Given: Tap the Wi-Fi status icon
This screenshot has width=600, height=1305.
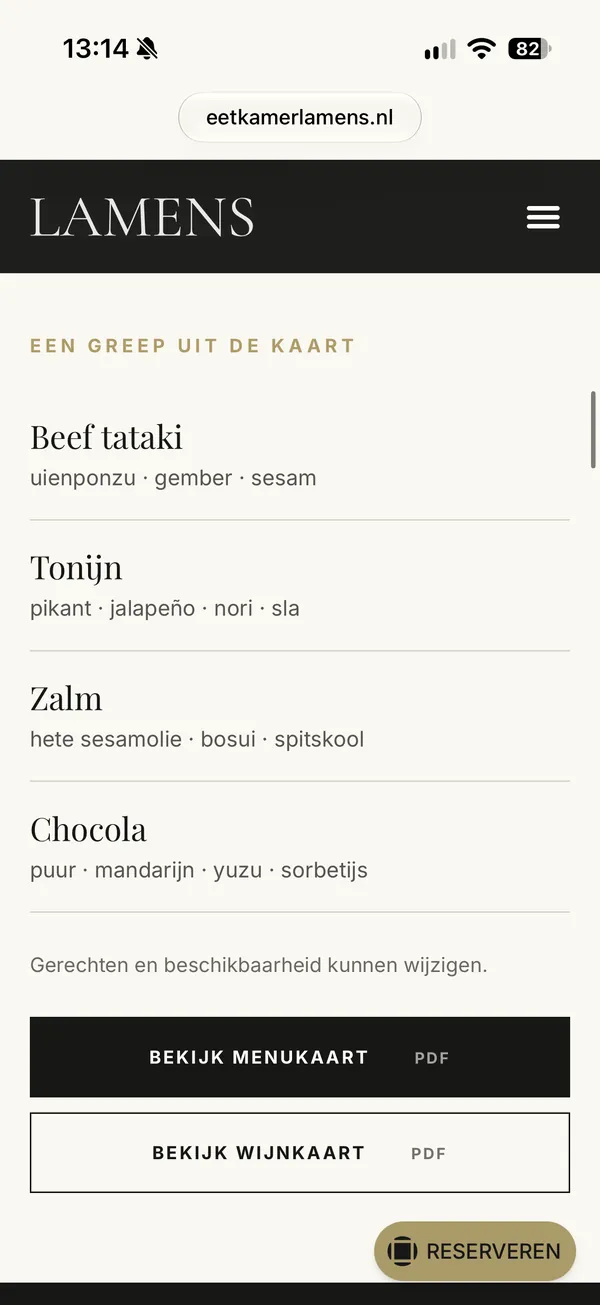Looking at the screenshot, I should click(482, 48).
